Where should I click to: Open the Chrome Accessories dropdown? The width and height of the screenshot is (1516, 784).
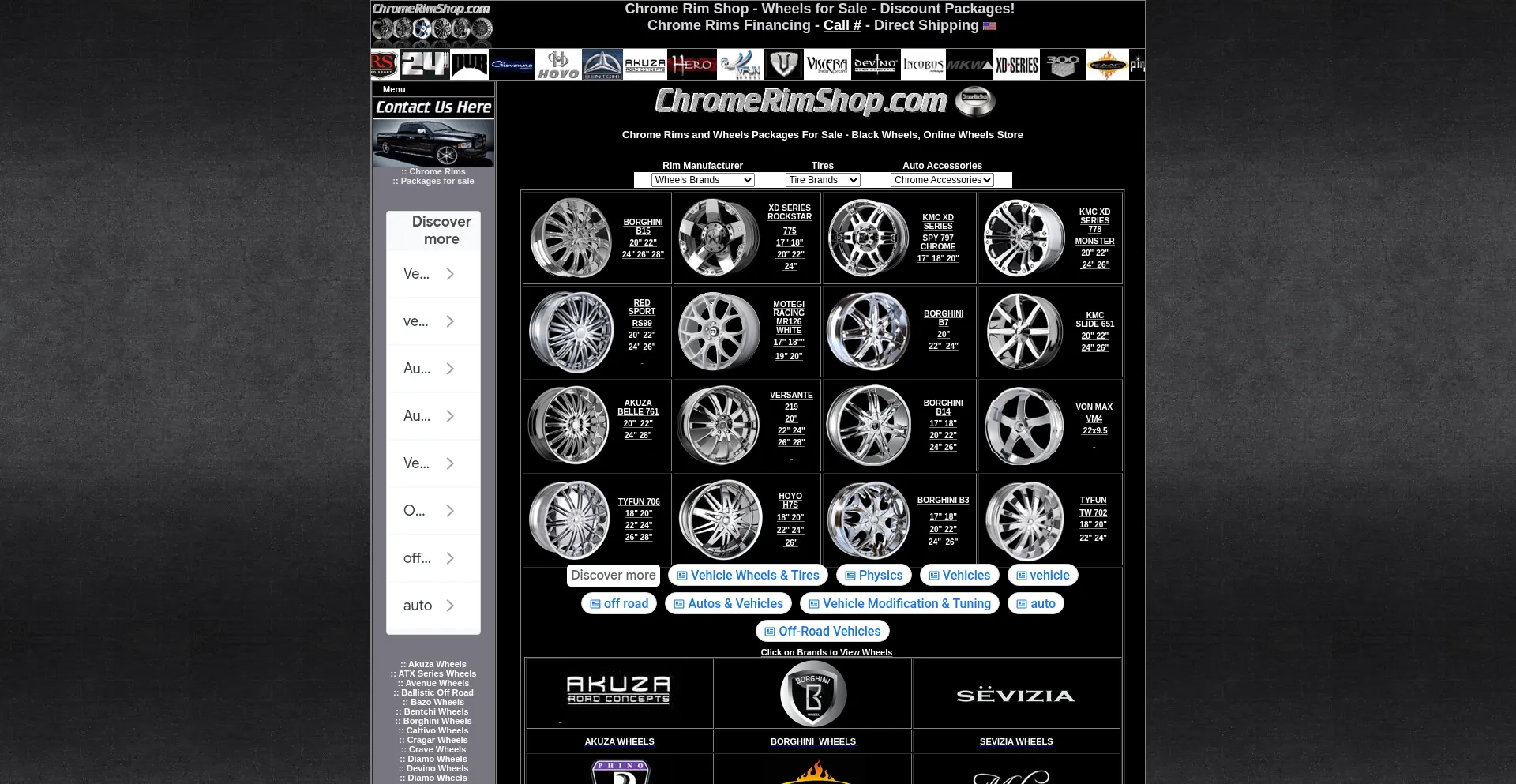pos(942,180)
